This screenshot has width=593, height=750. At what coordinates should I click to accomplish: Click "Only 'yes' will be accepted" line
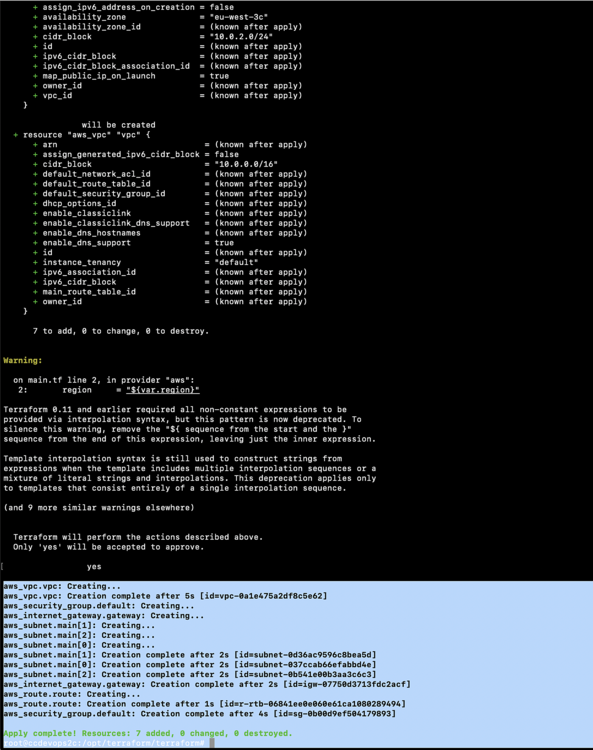click(109, 547)
